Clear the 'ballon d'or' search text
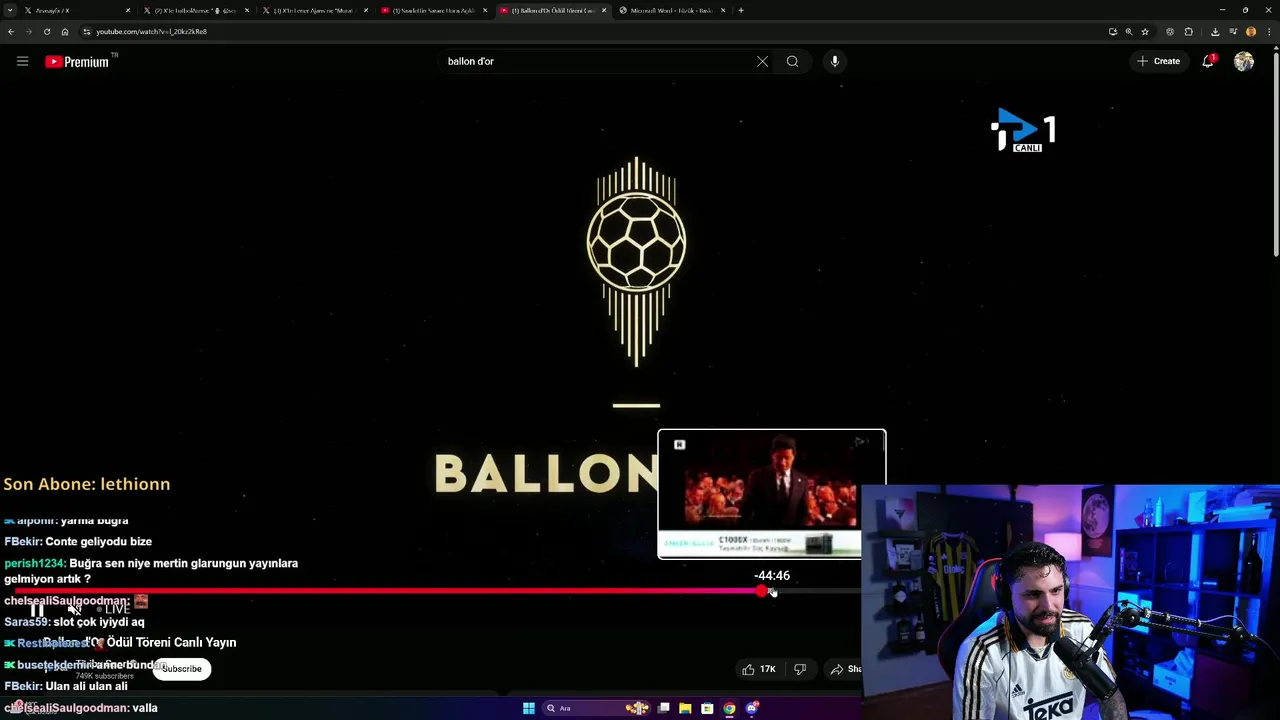 pos(762,61)
